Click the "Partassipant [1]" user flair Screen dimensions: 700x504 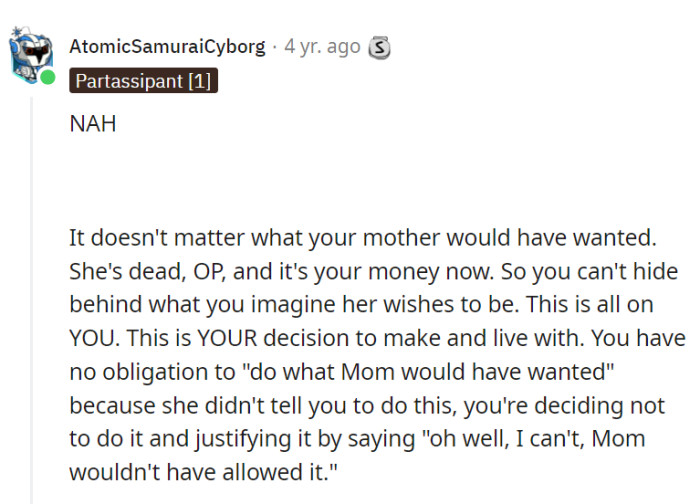point(142,81)
